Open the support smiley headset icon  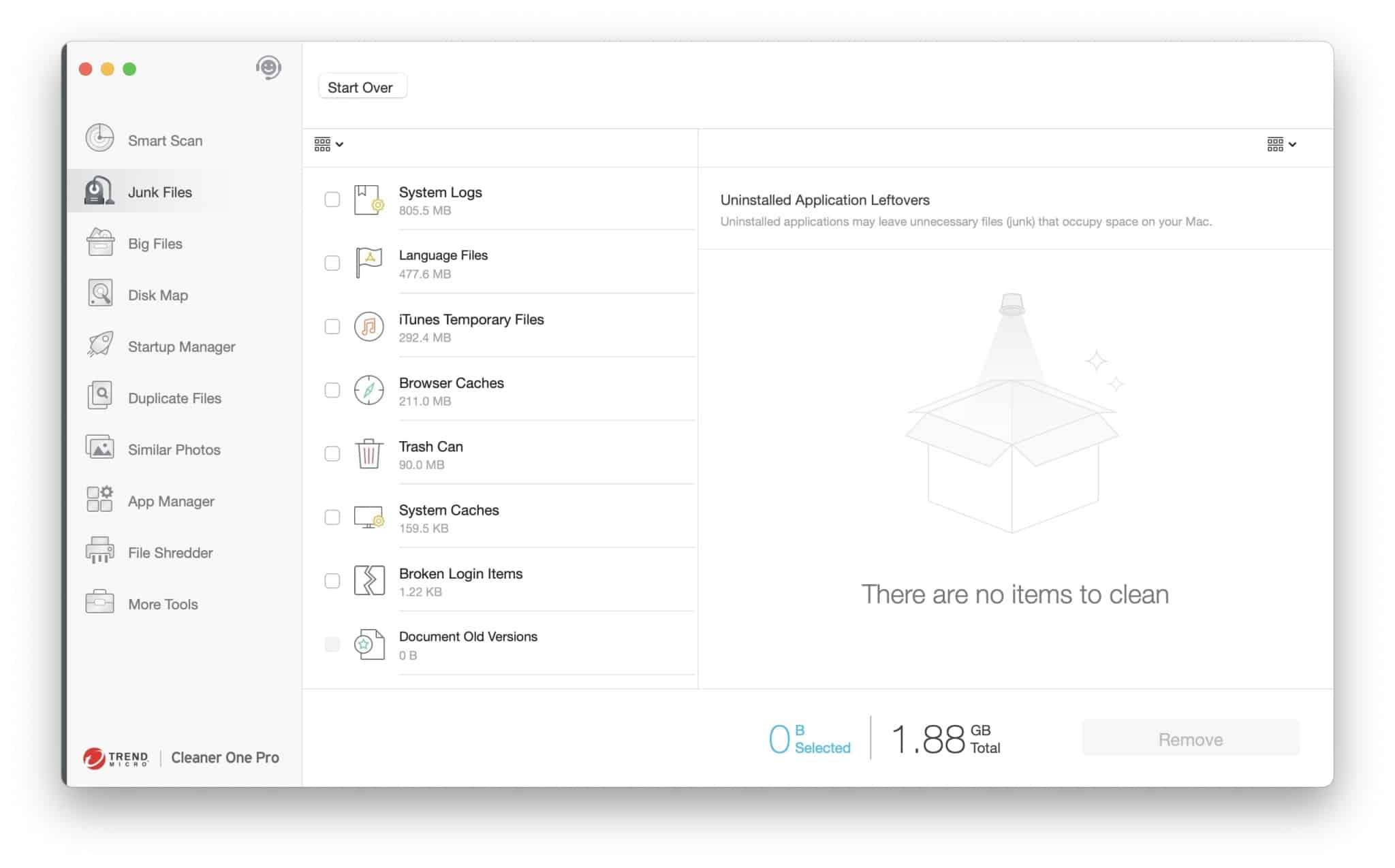click(x=268, y=68)
